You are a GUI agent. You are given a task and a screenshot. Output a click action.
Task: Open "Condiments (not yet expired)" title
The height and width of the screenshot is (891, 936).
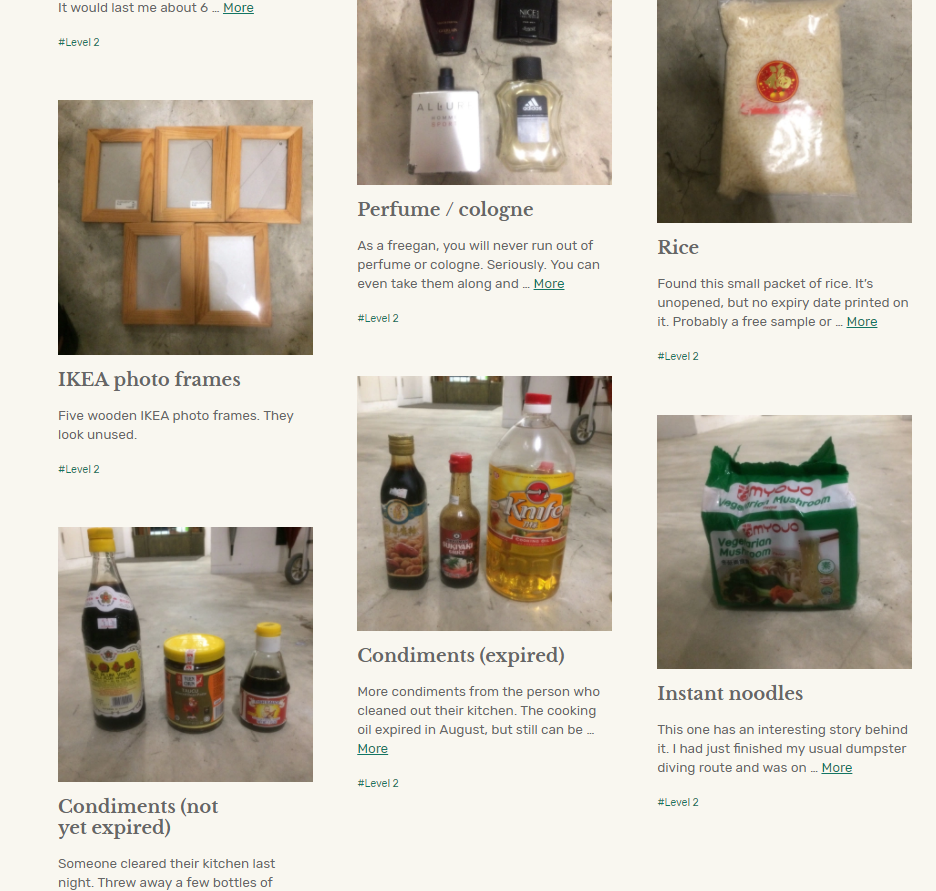[138, 816]
